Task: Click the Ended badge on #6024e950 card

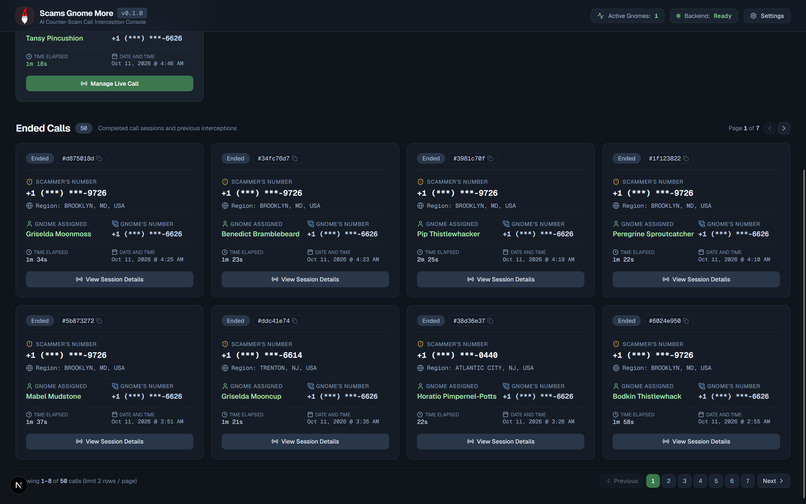Action: point(626,321)
